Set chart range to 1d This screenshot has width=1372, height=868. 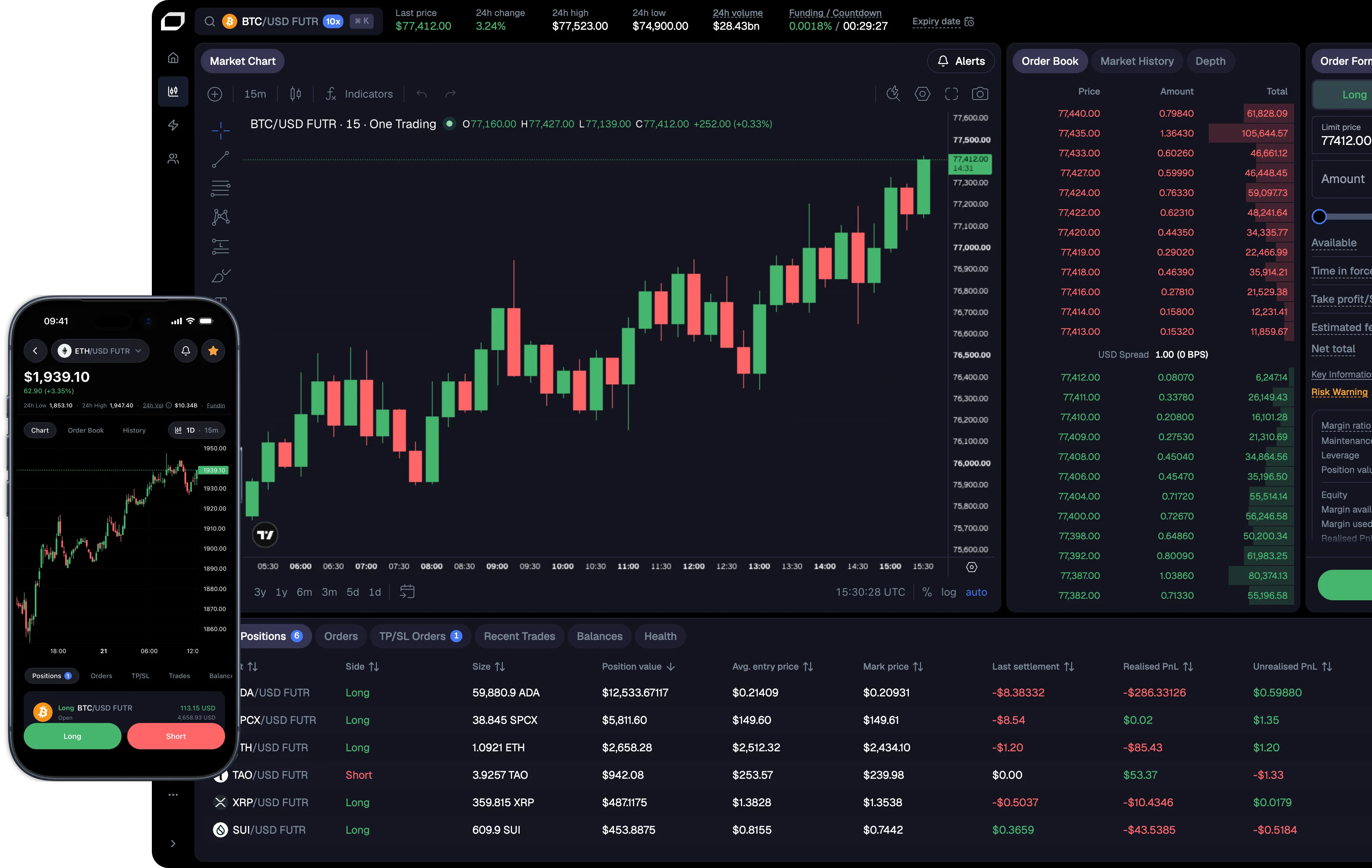click(x=374, y=592)
